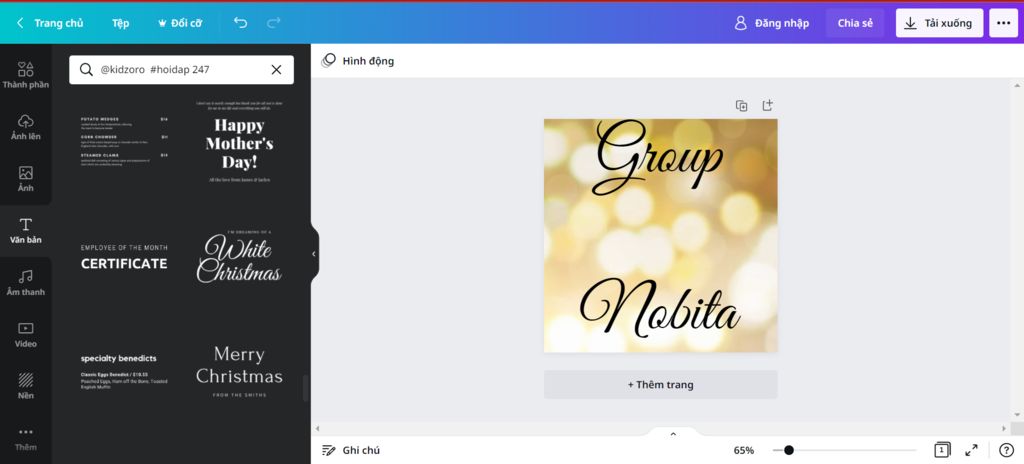Open the page grid view icon
The height and width of the screenshot is (464, 1024).
pos(942,450)
